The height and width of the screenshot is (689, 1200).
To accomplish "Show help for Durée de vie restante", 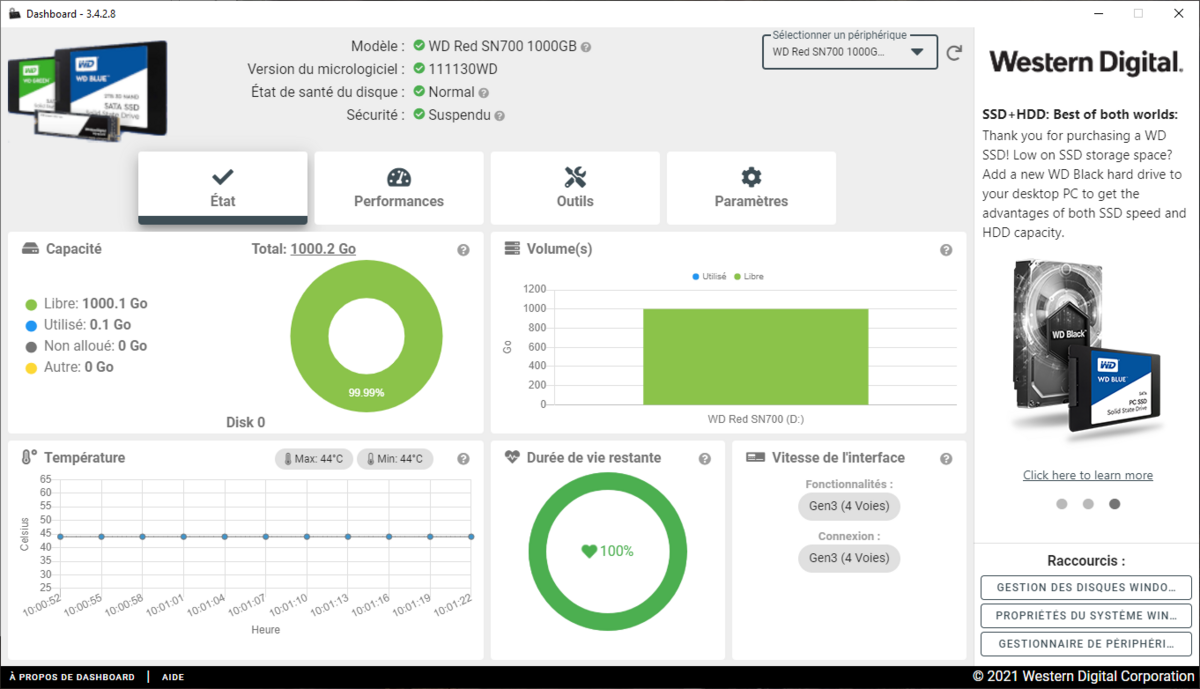I will coord(705,459).
